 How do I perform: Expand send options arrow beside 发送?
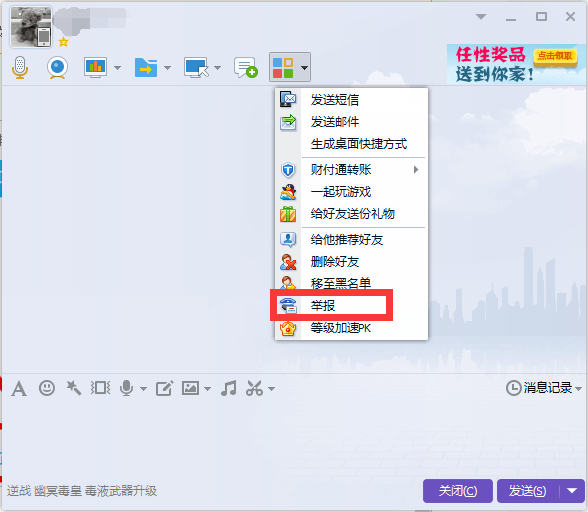[572, 491]
